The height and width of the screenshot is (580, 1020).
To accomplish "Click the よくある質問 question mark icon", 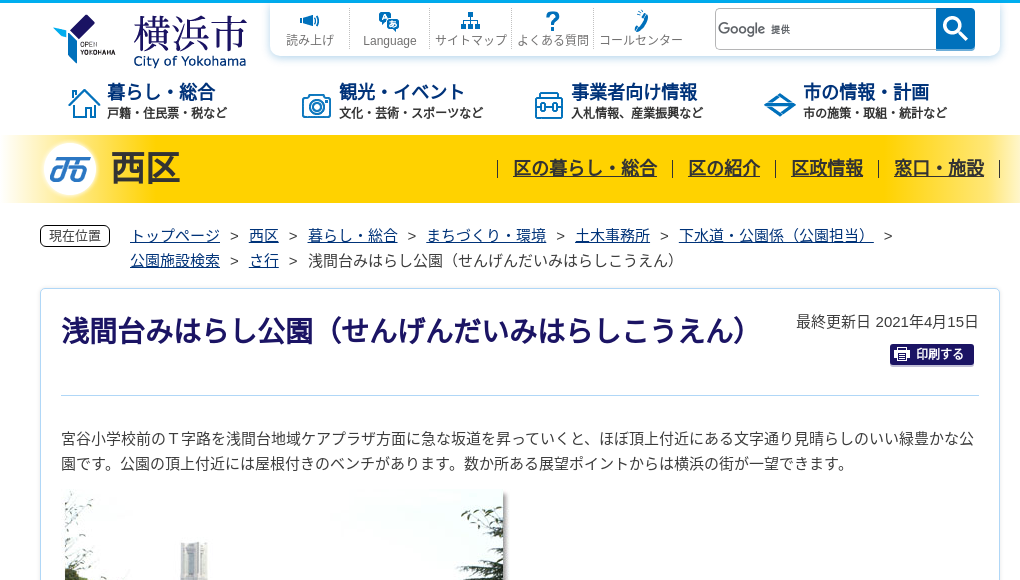I will tap(552, 21).
